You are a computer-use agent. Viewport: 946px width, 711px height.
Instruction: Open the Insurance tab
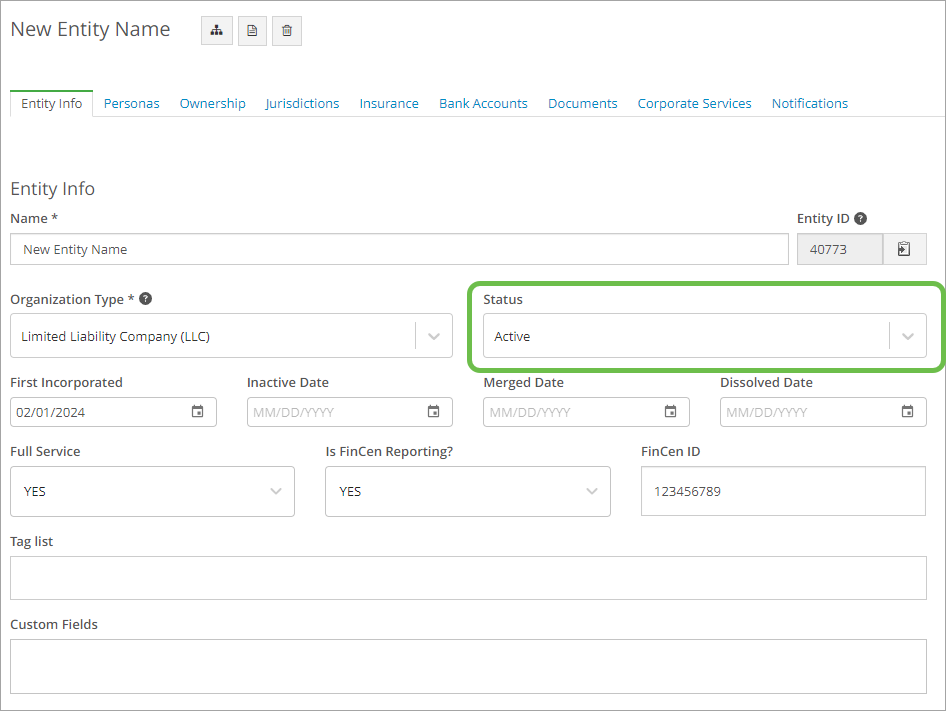(389, 104)
